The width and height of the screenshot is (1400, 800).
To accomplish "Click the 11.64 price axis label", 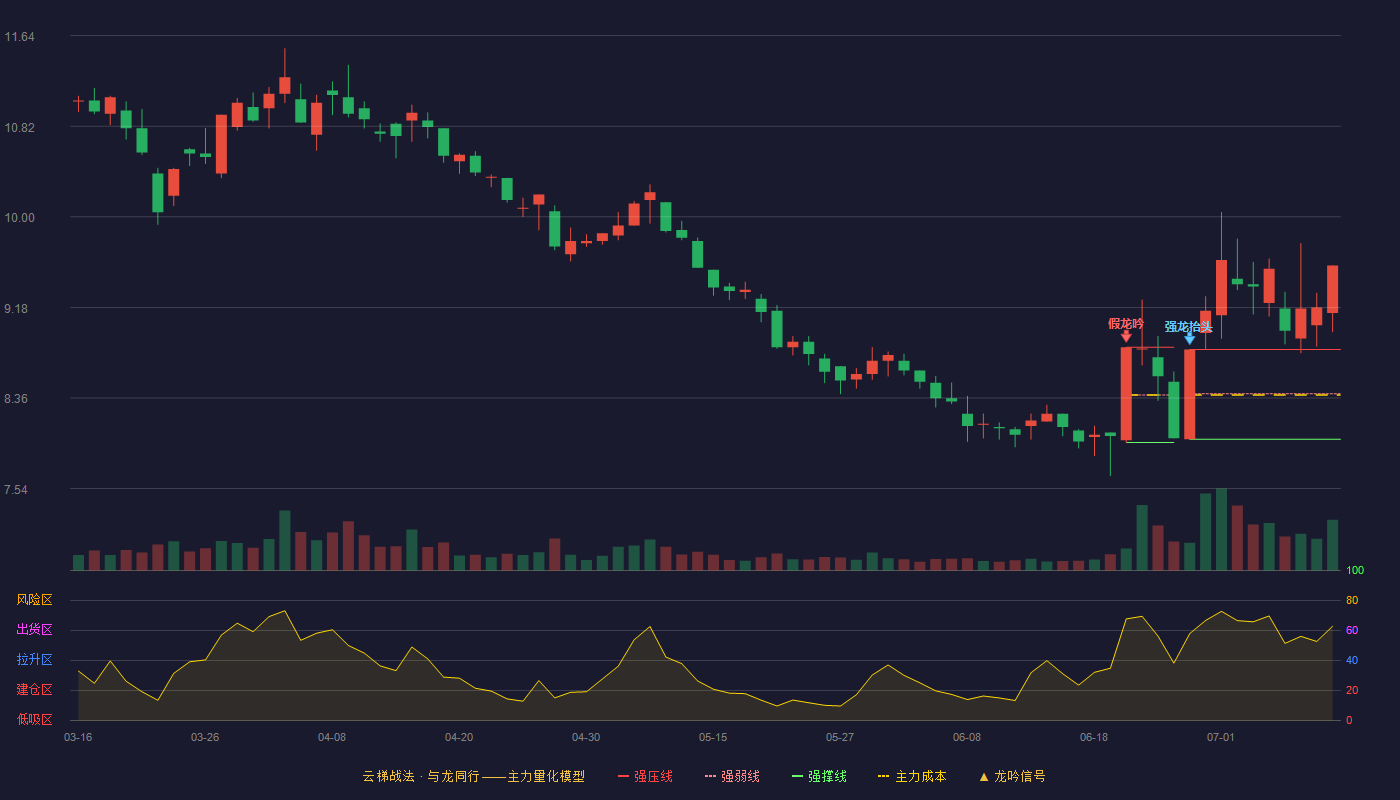I will (20, 37).
